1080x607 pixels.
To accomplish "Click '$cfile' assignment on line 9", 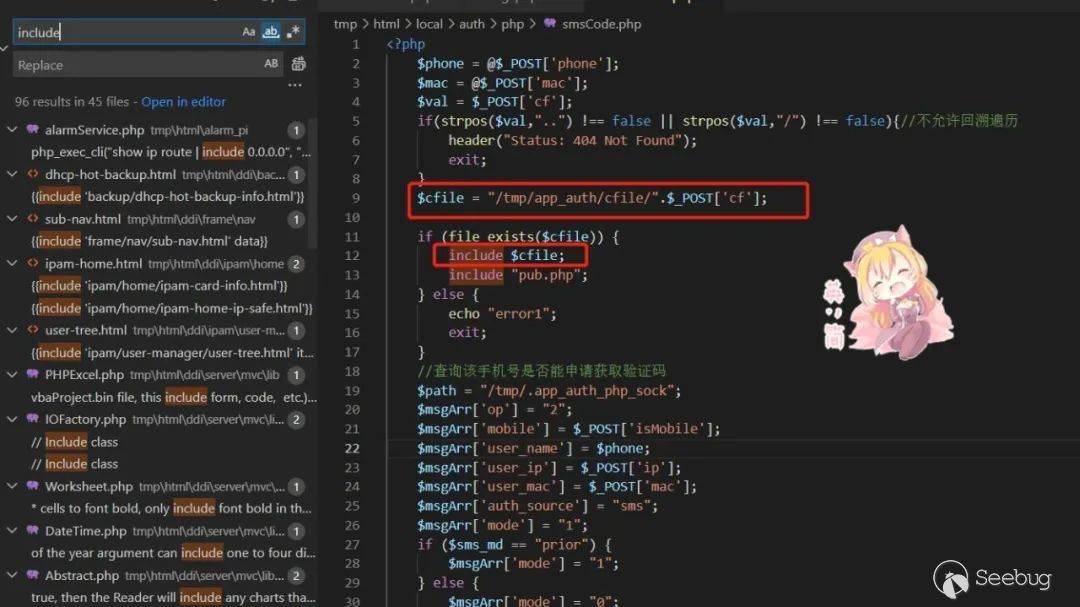I will (592, 198).
